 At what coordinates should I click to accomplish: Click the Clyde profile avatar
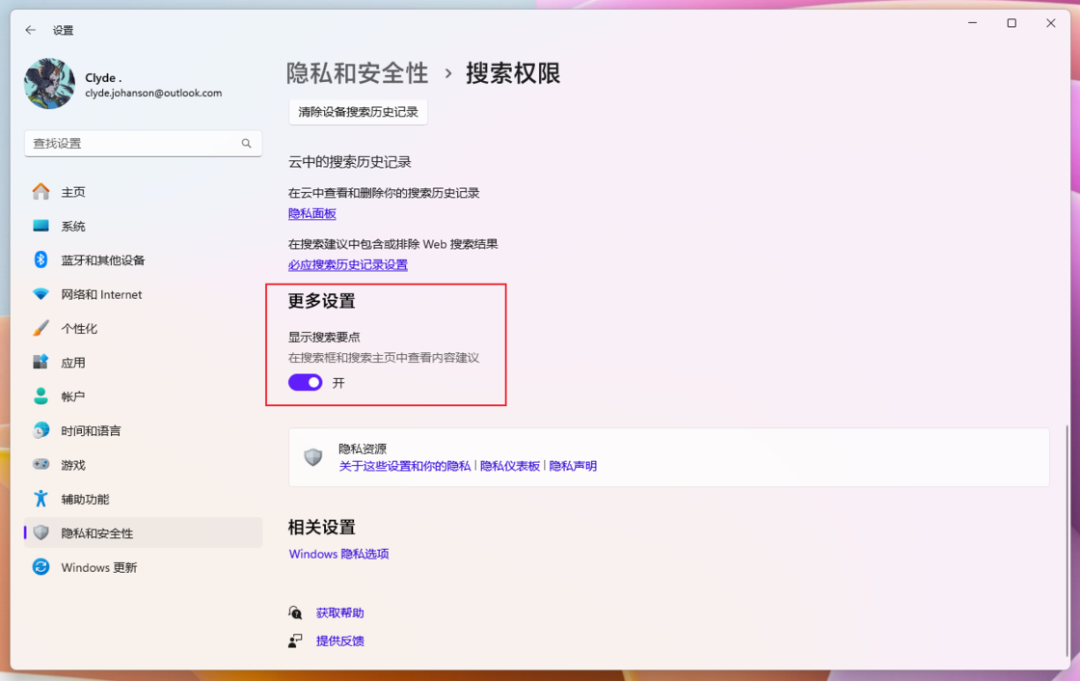click(x=50, y=83)
